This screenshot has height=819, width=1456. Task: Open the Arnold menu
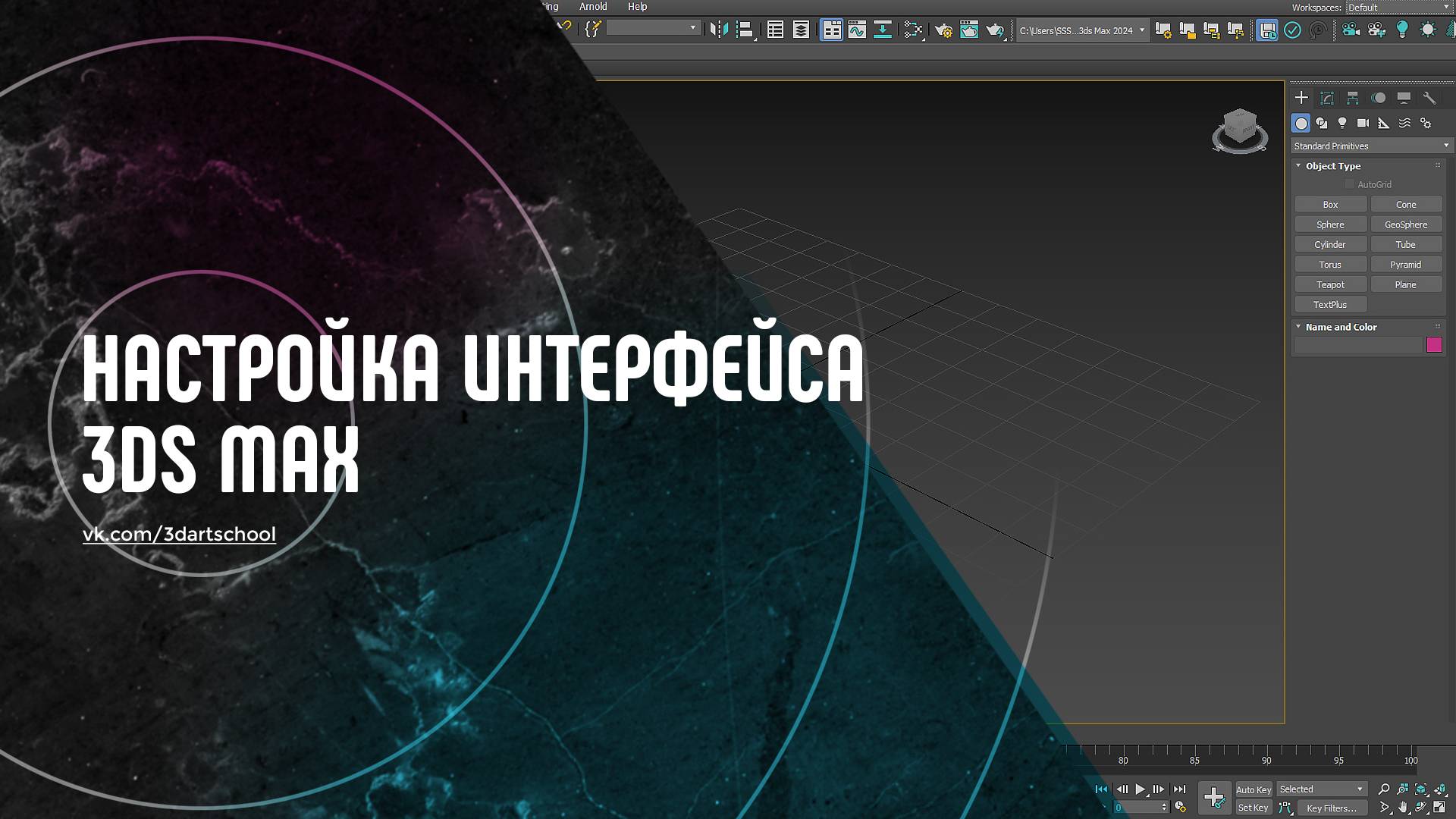coord(593,6)
